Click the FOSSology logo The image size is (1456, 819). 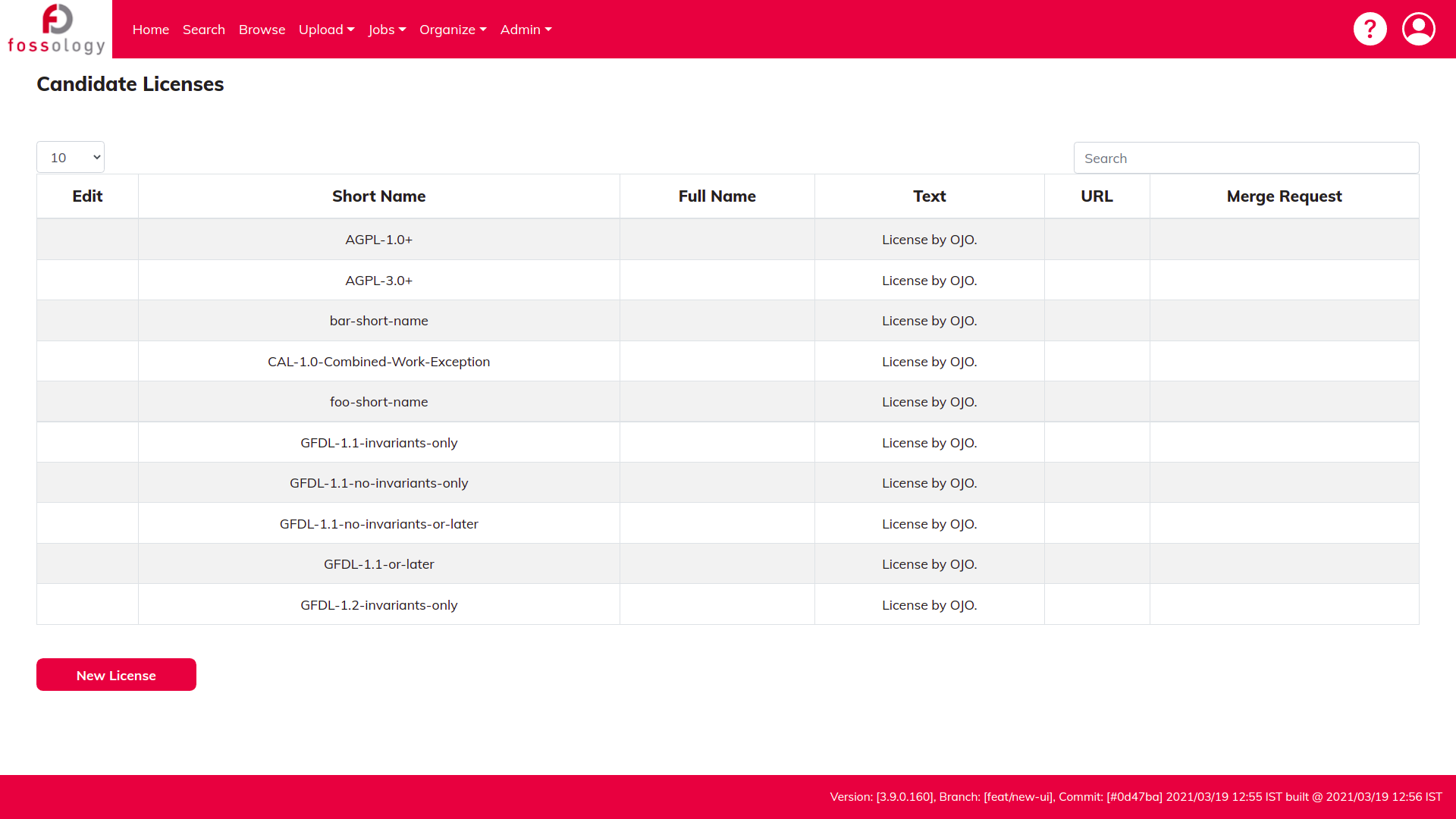coord(56,29)
